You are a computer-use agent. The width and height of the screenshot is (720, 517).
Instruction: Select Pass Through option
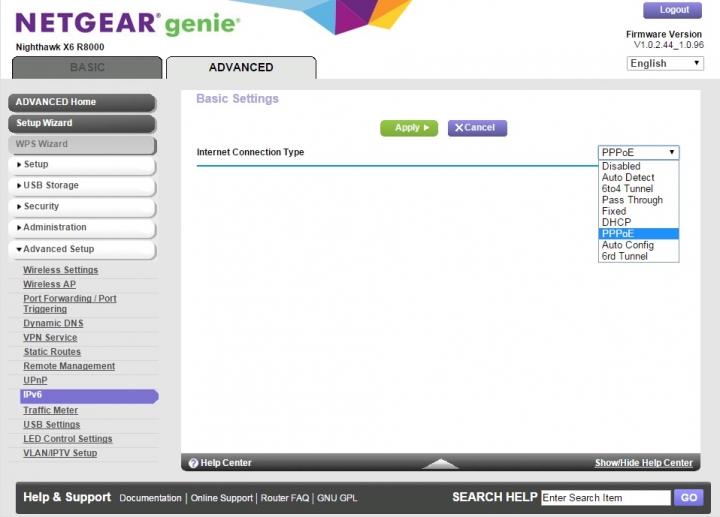click(x=638, y=200)
